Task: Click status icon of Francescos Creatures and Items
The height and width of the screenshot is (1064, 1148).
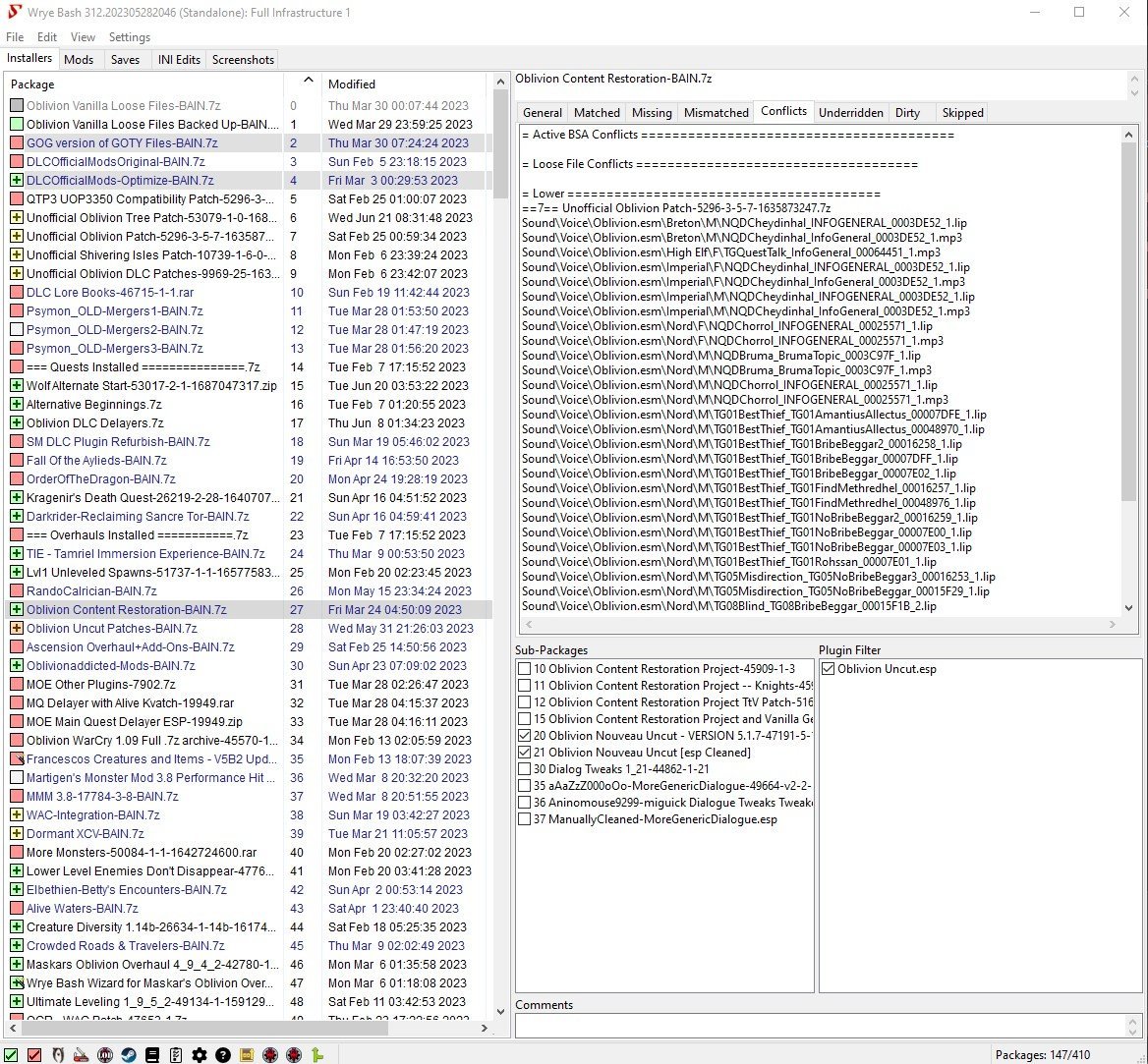Action: [16, 758]
